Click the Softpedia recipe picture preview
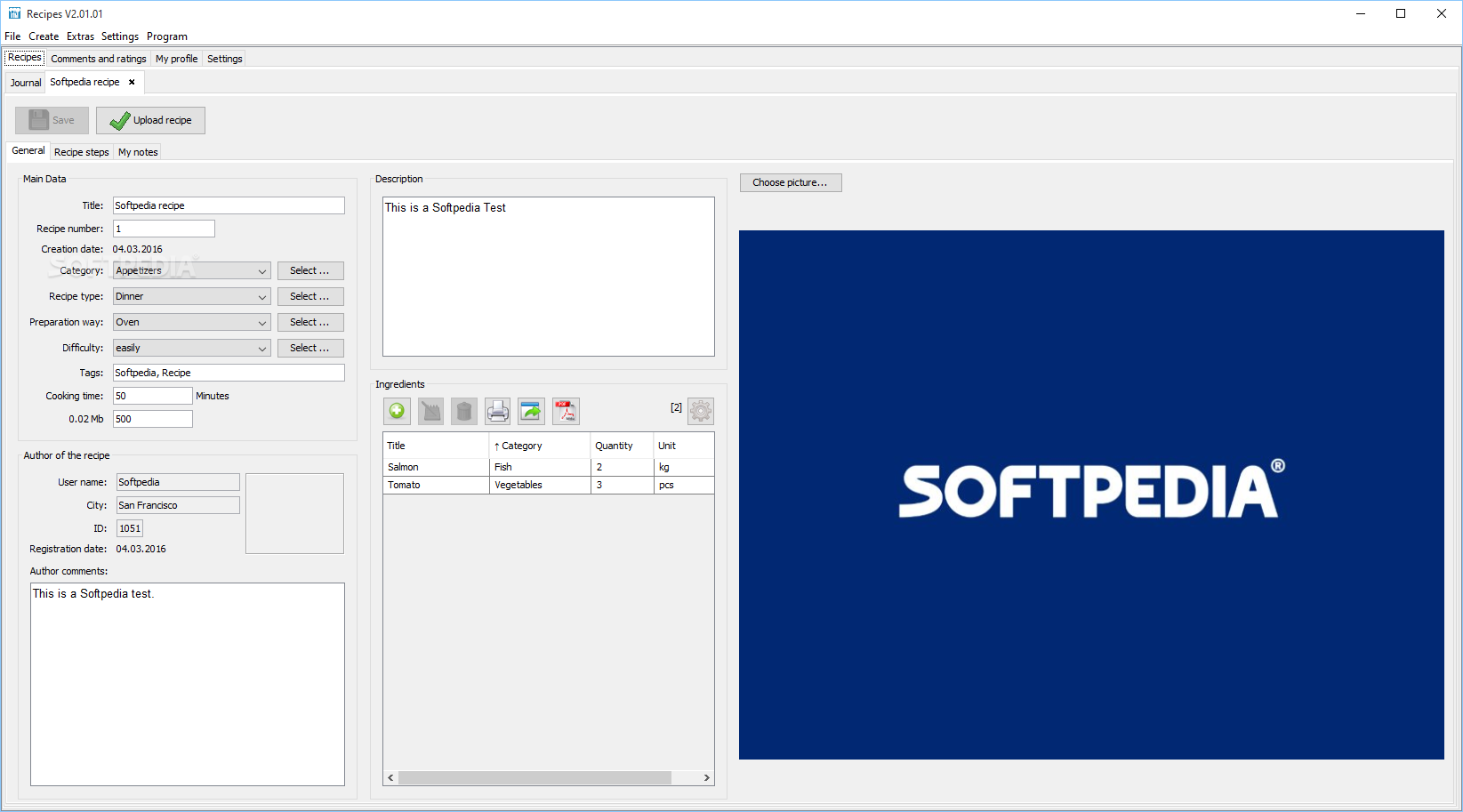Screen dimensions: 1463x812 click(1091, 494)
